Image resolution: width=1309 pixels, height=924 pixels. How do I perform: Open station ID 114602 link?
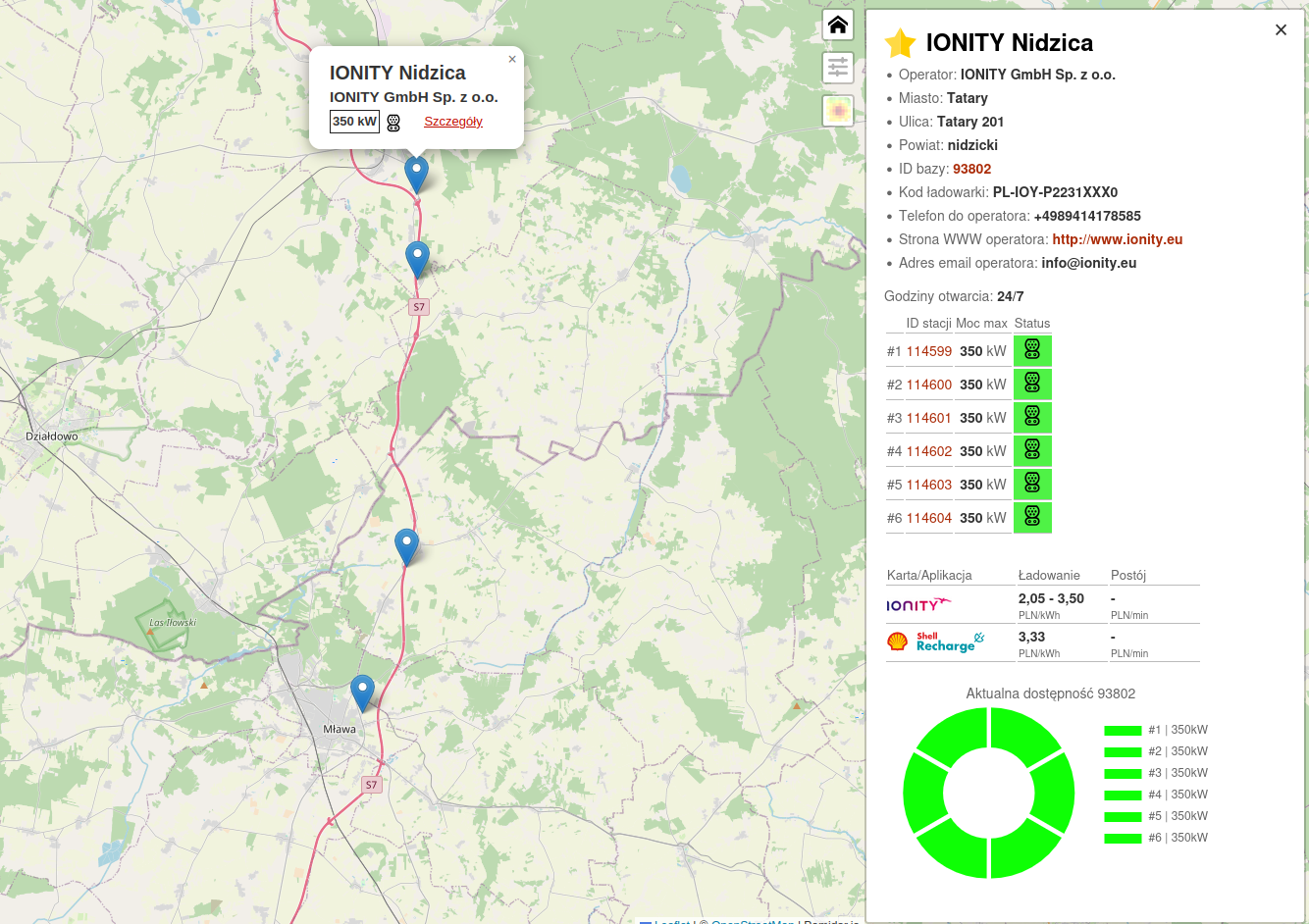(x=929, y=451)
